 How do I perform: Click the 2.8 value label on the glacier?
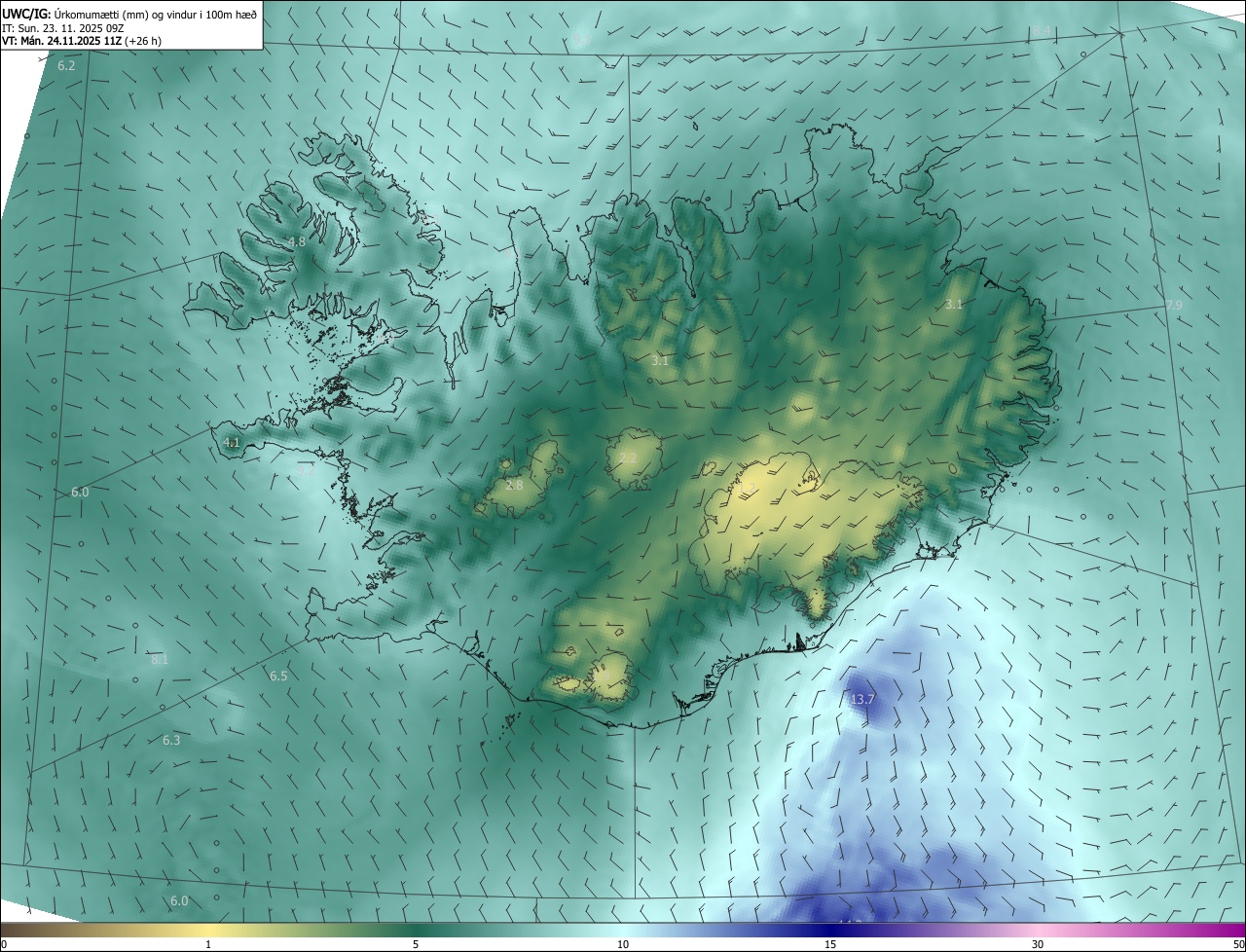515,485
